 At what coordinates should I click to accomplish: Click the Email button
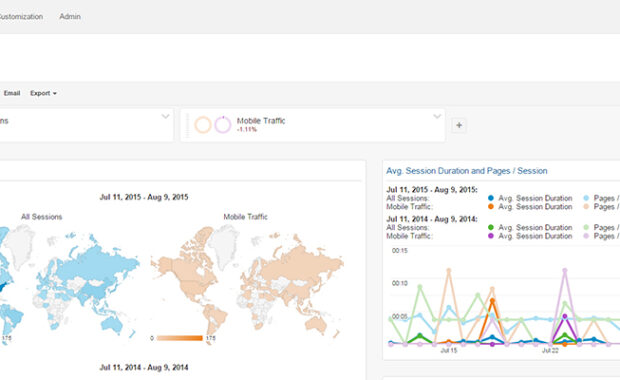pos(12,93)
